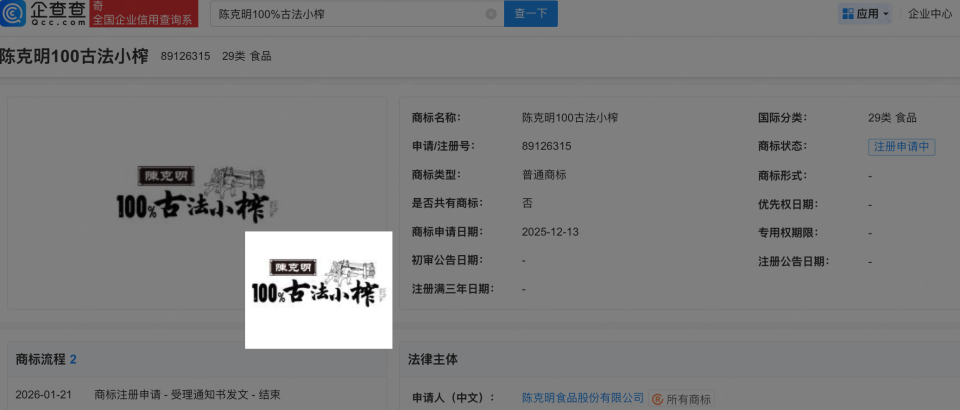Screen dimensions: 960x410
Task: Select the 法律主体 section header
Action: [x=433, y=360]
